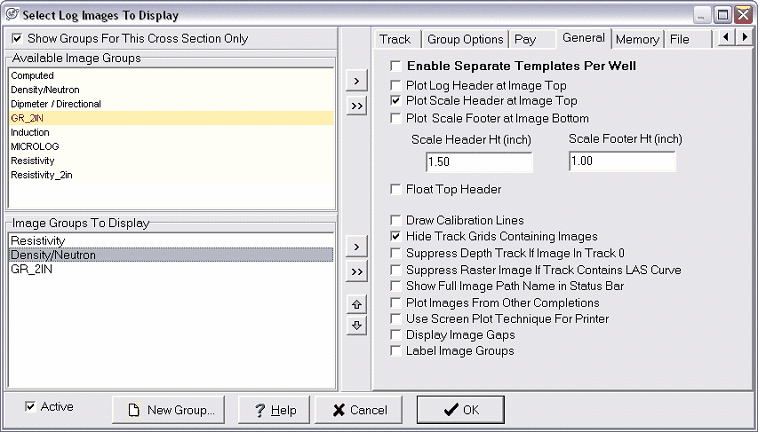Image resolution: width=760 pixels, height=434 pixels.
Task: Enable Label Image Groups checkbox
Action: coord(396,351)
